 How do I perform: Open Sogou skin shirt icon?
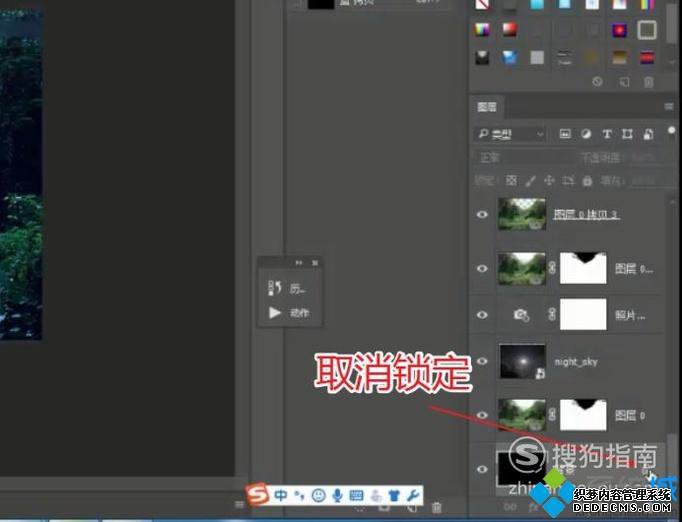tap(394, 495)
